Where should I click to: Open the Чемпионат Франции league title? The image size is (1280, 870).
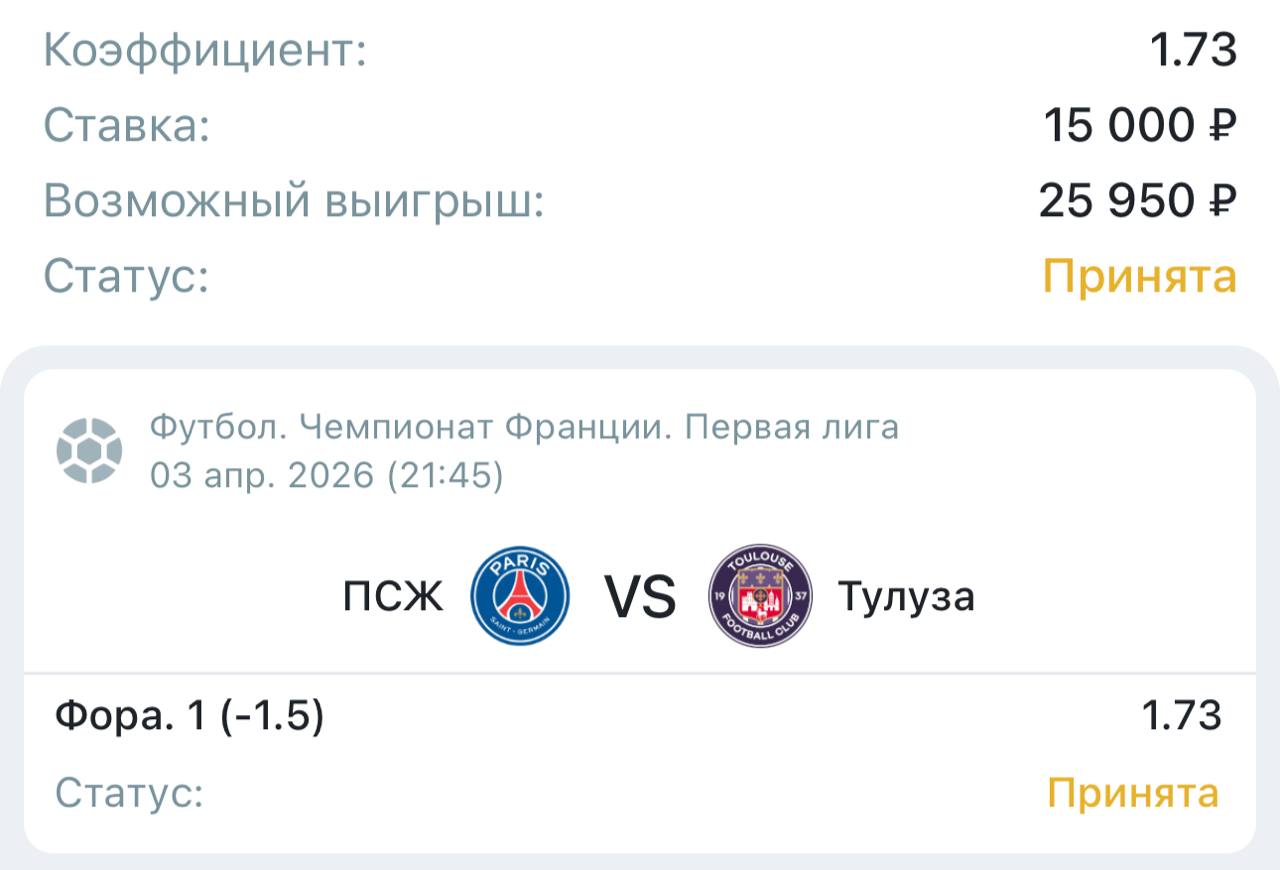[x=524, y=428]
